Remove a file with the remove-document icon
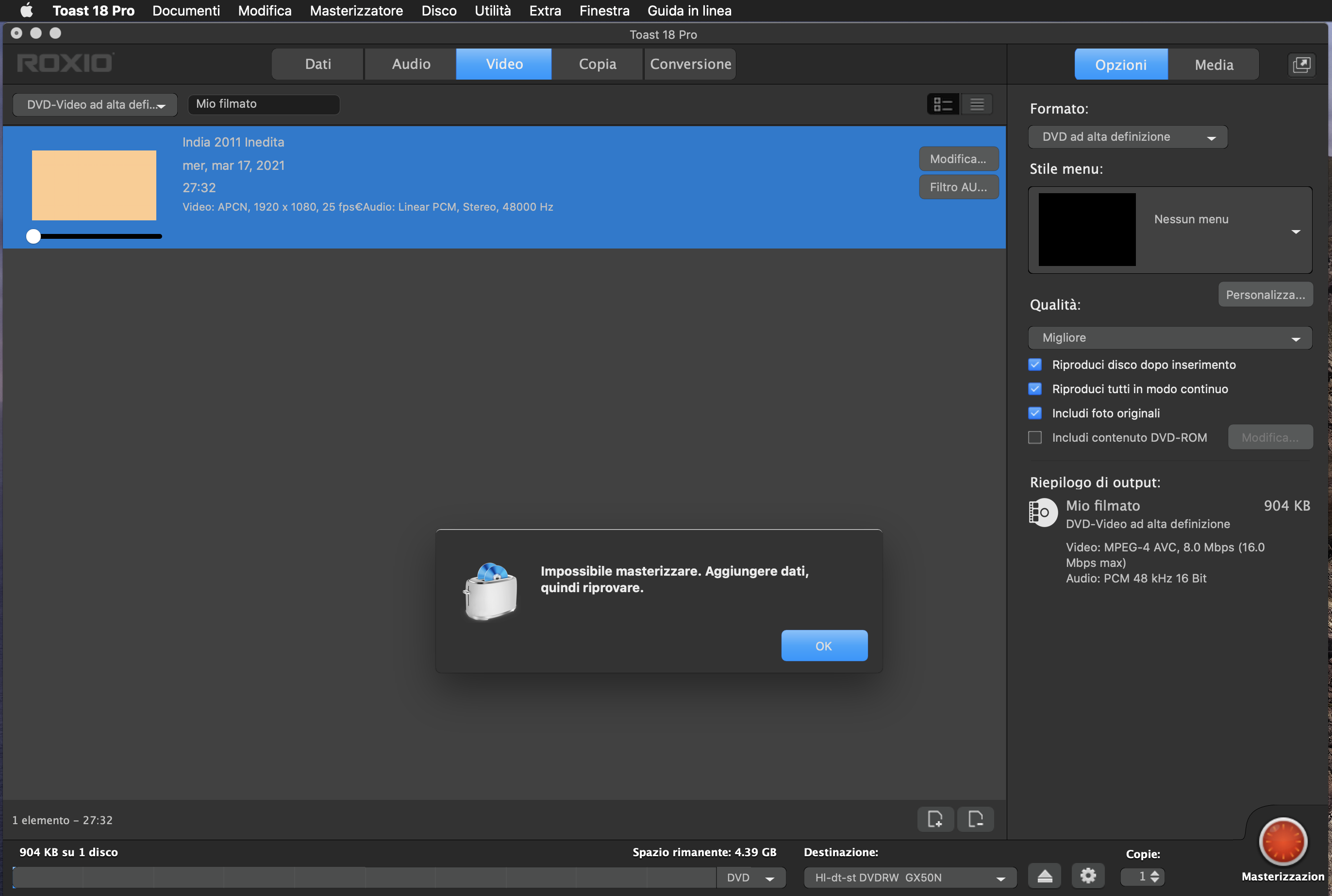Screen dimensions: 1332x896 975,819
